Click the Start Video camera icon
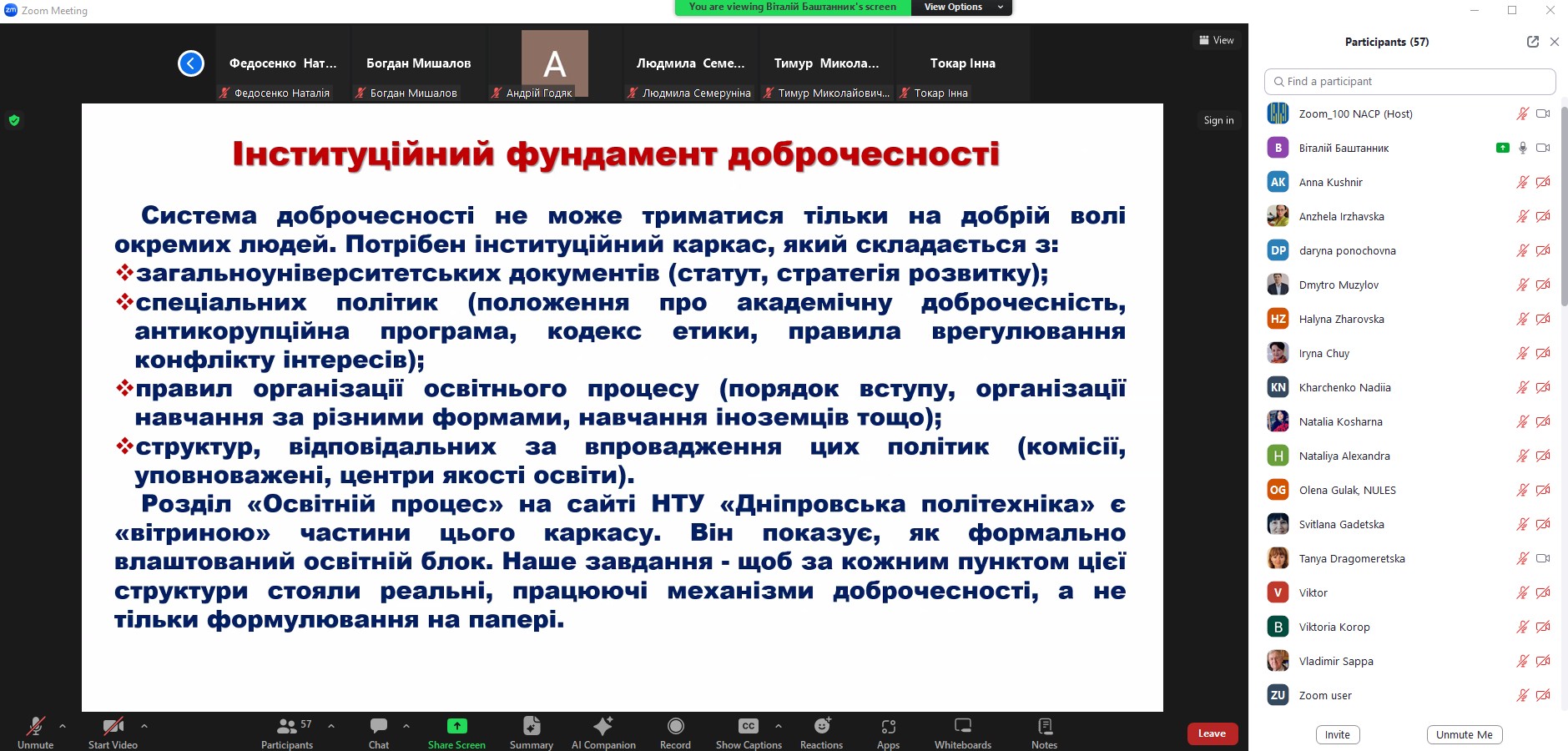 tap(113, 726)
